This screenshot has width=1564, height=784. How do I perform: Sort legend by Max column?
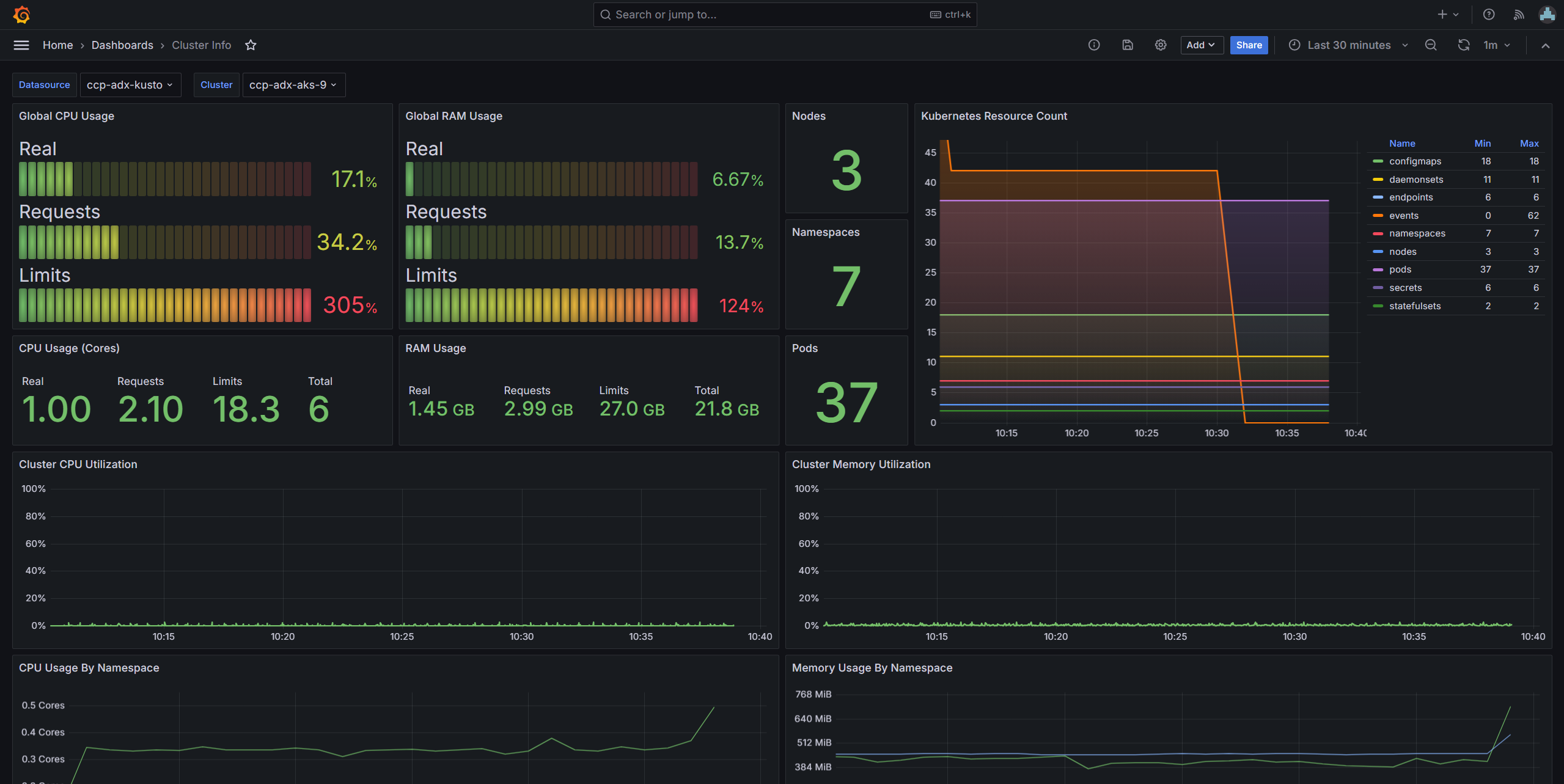tap(1529, 144)
